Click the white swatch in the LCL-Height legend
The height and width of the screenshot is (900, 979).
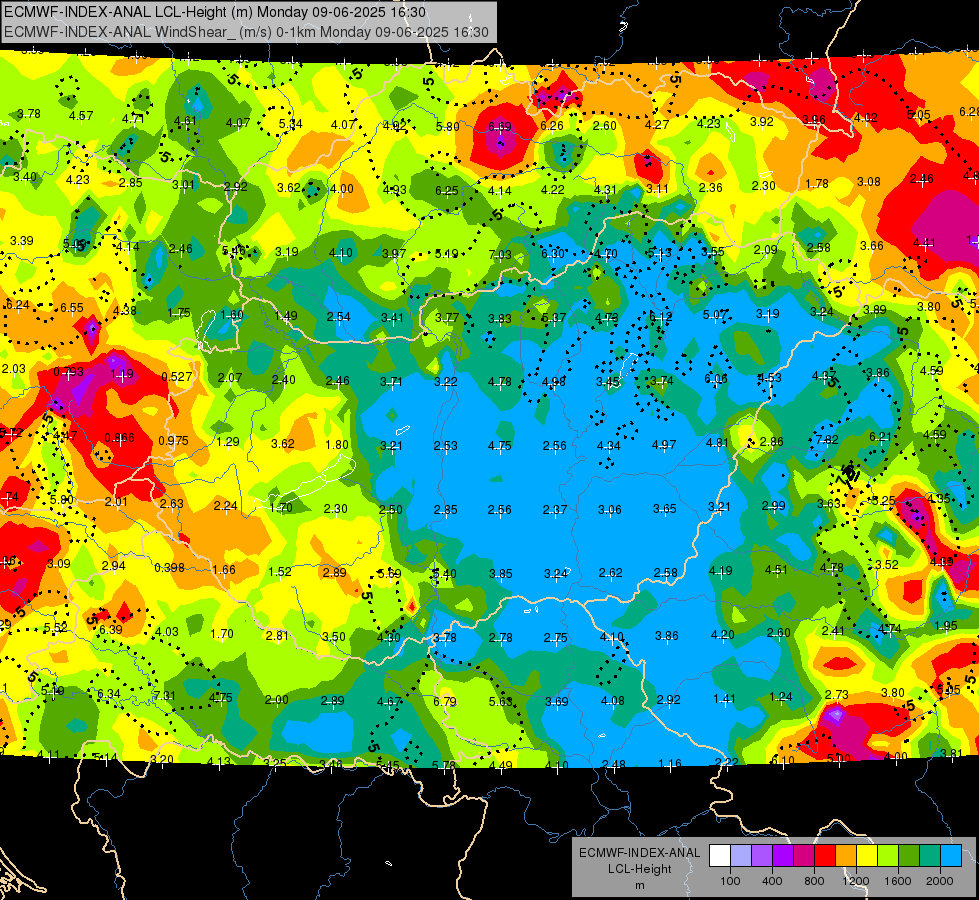pyautogui.click(x=720, y=855)
